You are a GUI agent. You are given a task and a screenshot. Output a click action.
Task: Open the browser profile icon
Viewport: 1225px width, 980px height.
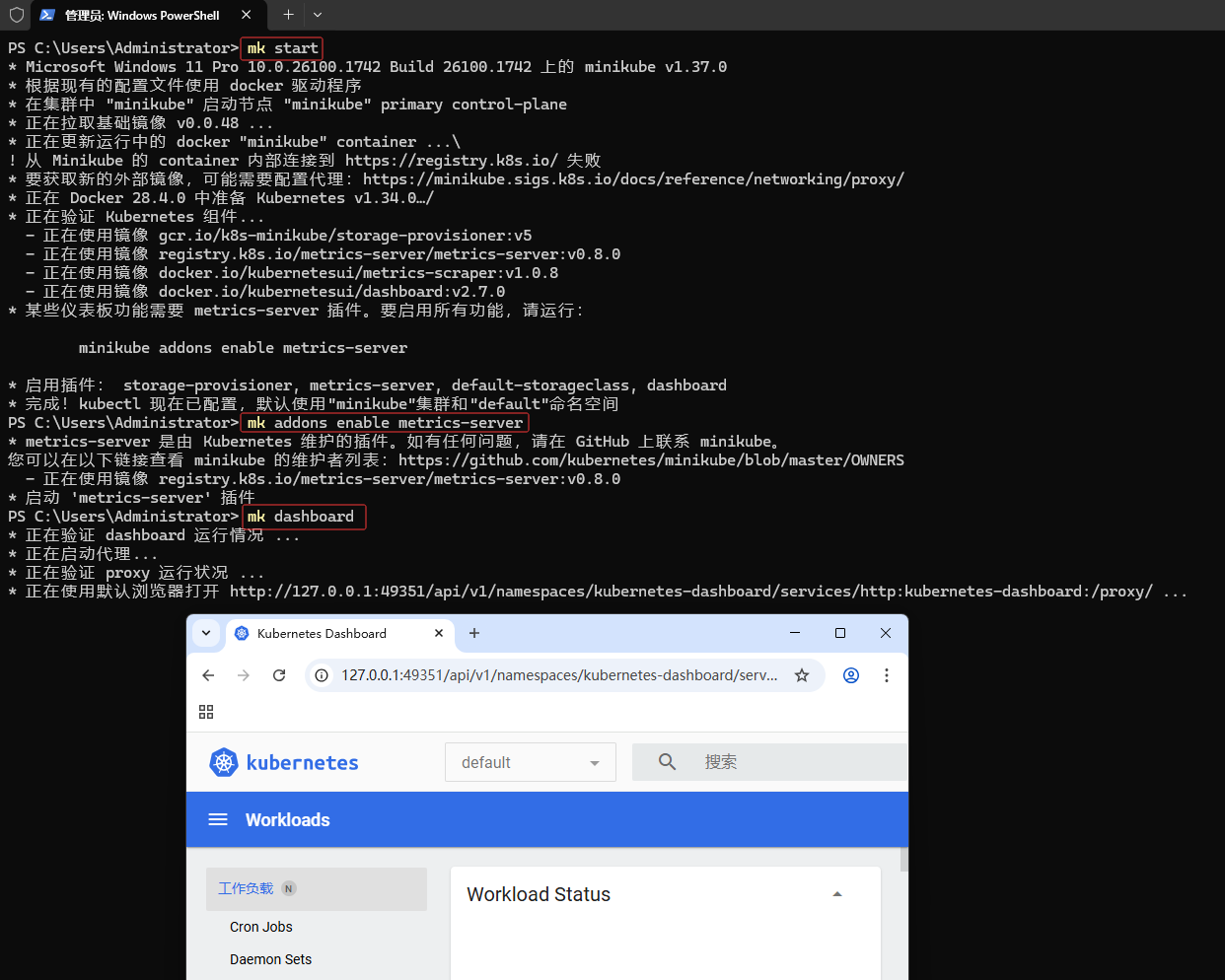[x=851, y=675]
